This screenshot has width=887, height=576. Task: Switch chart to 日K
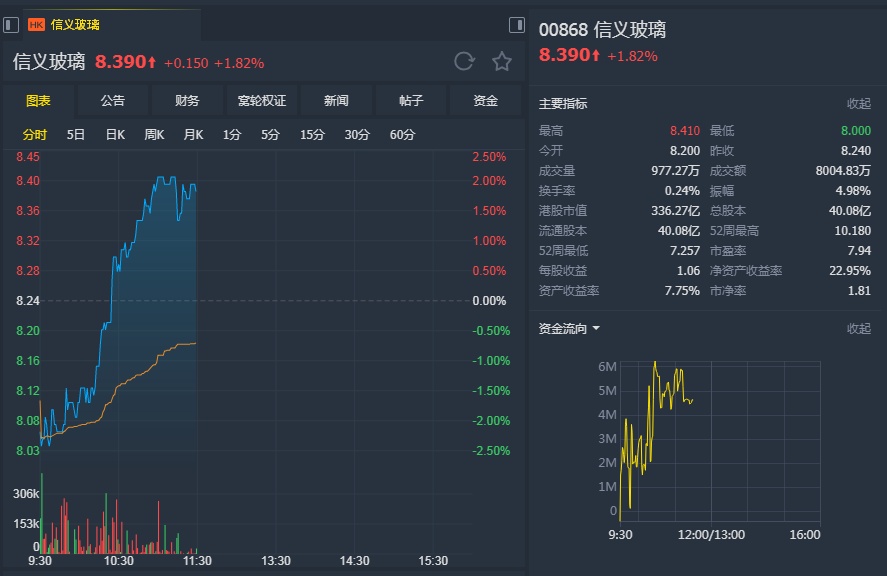[115, 135]
